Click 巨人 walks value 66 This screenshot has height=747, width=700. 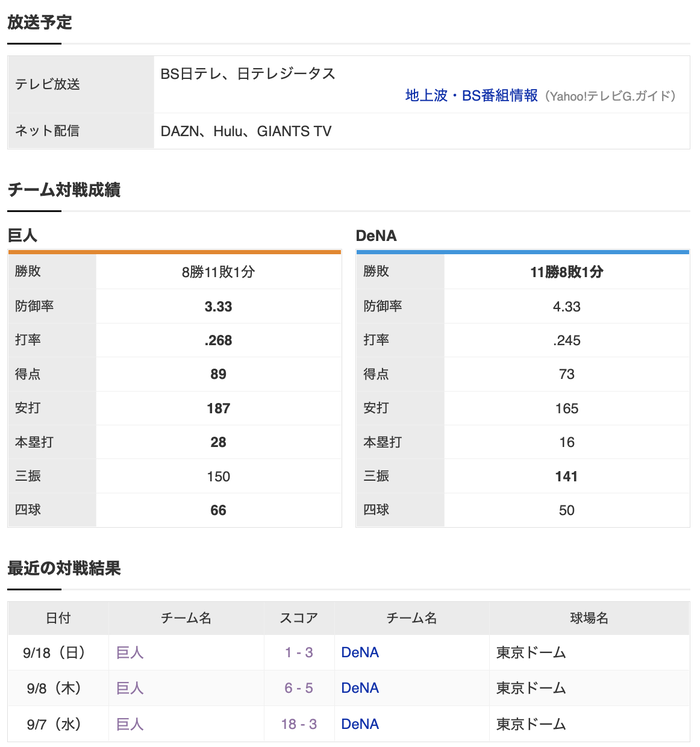tap(218, 510)
